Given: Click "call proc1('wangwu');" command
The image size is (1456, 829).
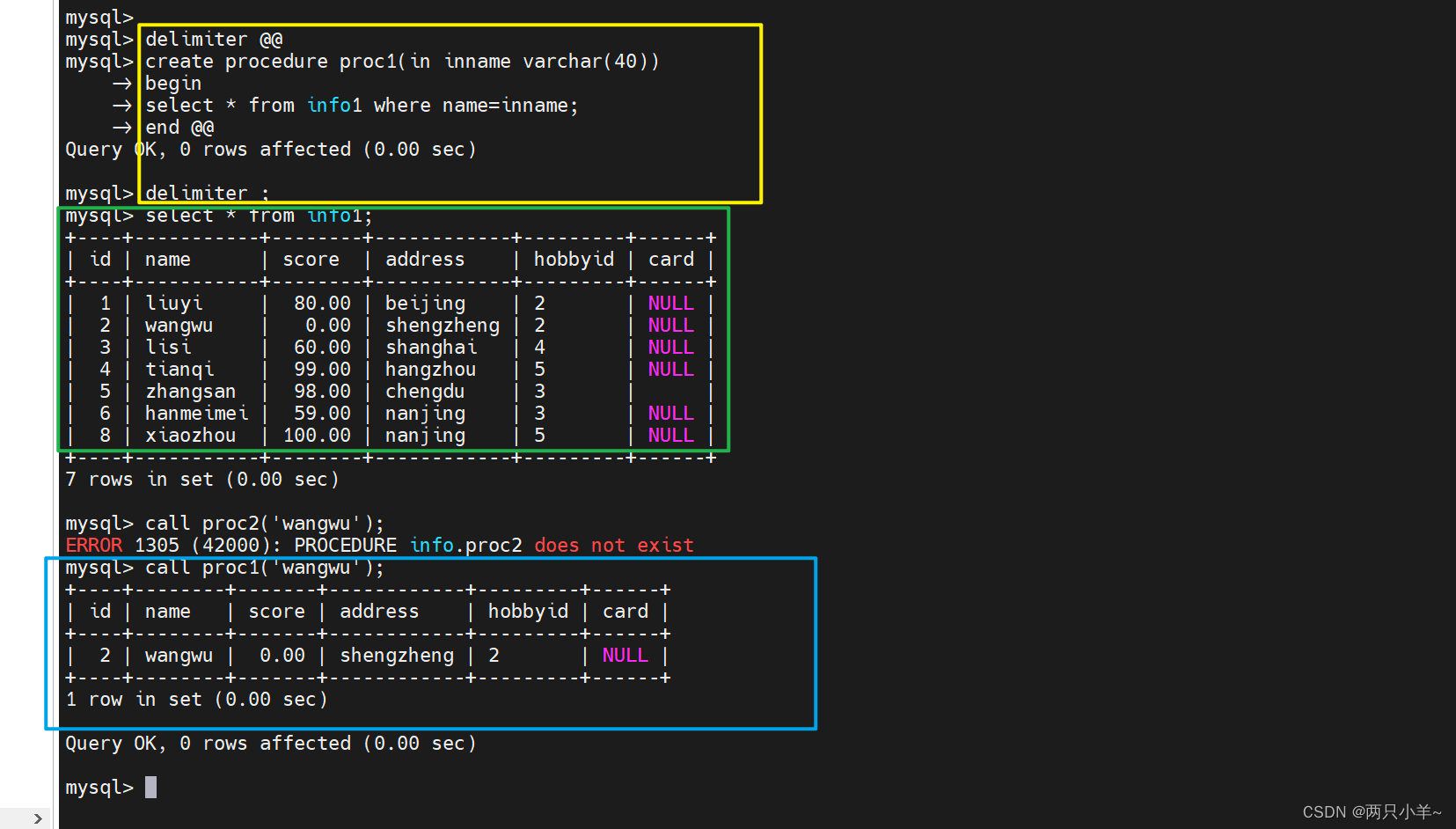Looking at the screenshot, I should point(265,568).
